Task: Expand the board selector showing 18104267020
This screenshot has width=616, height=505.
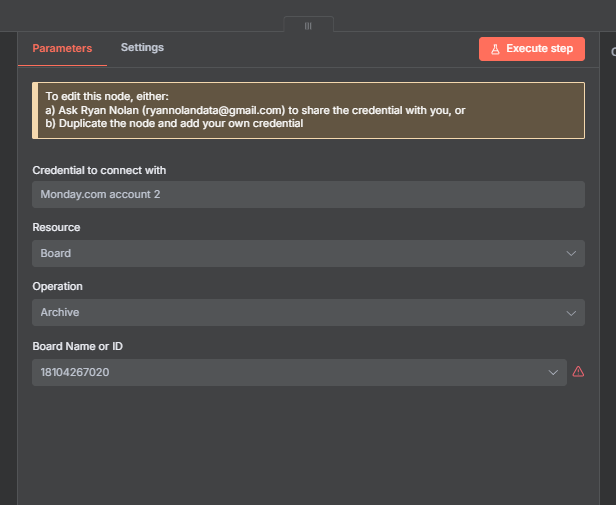Action: [x=290, y=373]
